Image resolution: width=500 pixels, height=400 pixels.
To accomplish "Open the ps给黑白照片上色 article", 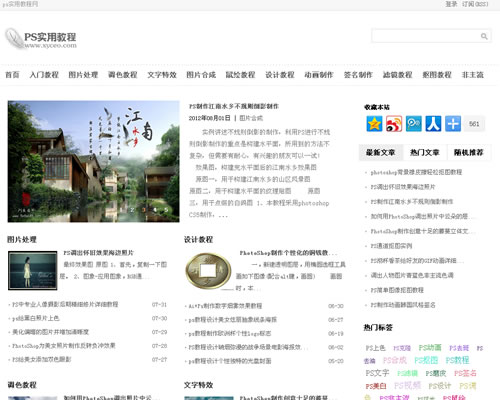I will [x=36, y=318].
